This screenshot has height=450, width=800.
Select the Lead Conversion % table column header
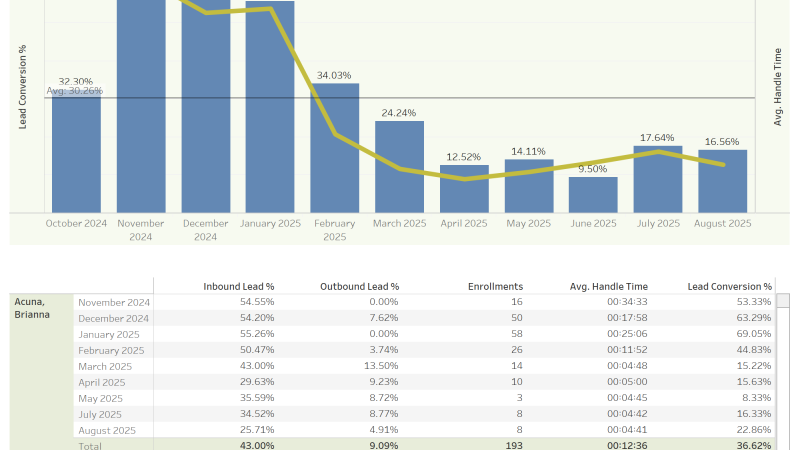(730, 286)
